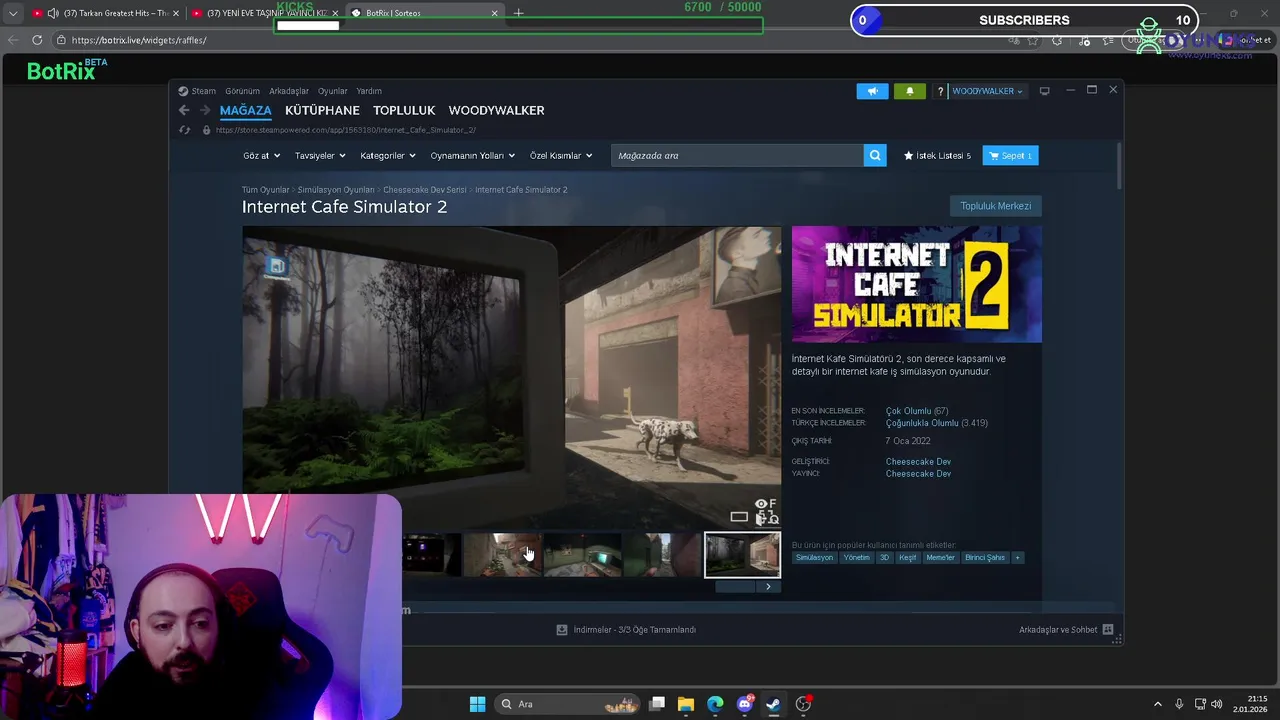
Task: Advance screenshot strip with right arrow
Action: [768, 587]
